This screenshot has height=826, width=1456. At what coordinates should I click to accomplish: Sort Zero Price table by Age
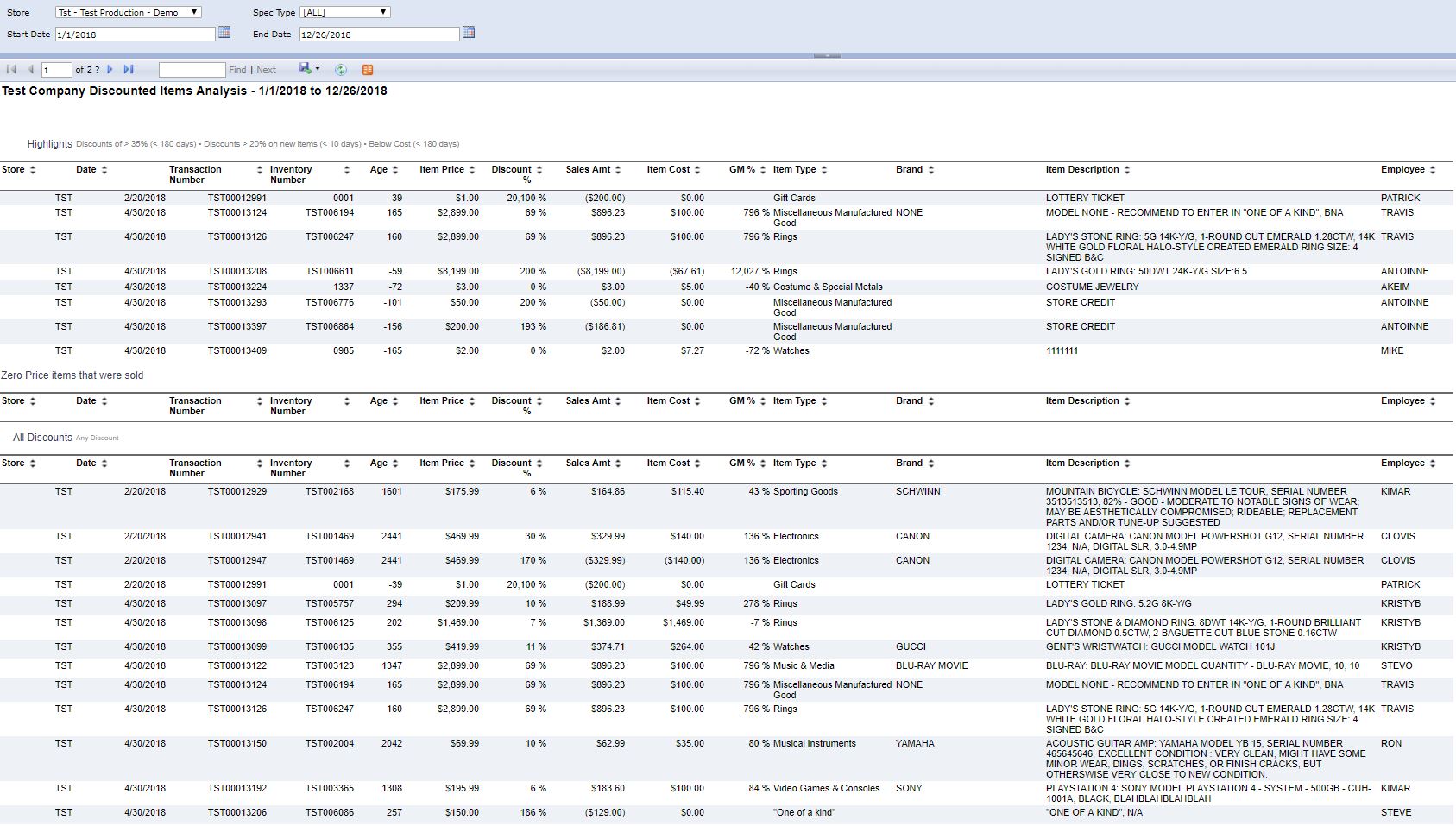395,401
